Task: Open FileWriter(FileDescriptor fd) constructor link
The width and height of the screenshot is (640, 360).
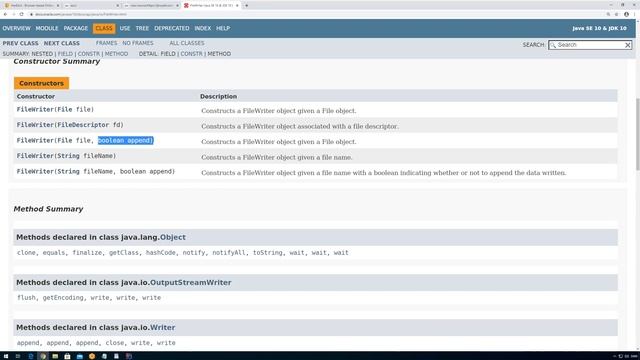Action: [70, 125]
